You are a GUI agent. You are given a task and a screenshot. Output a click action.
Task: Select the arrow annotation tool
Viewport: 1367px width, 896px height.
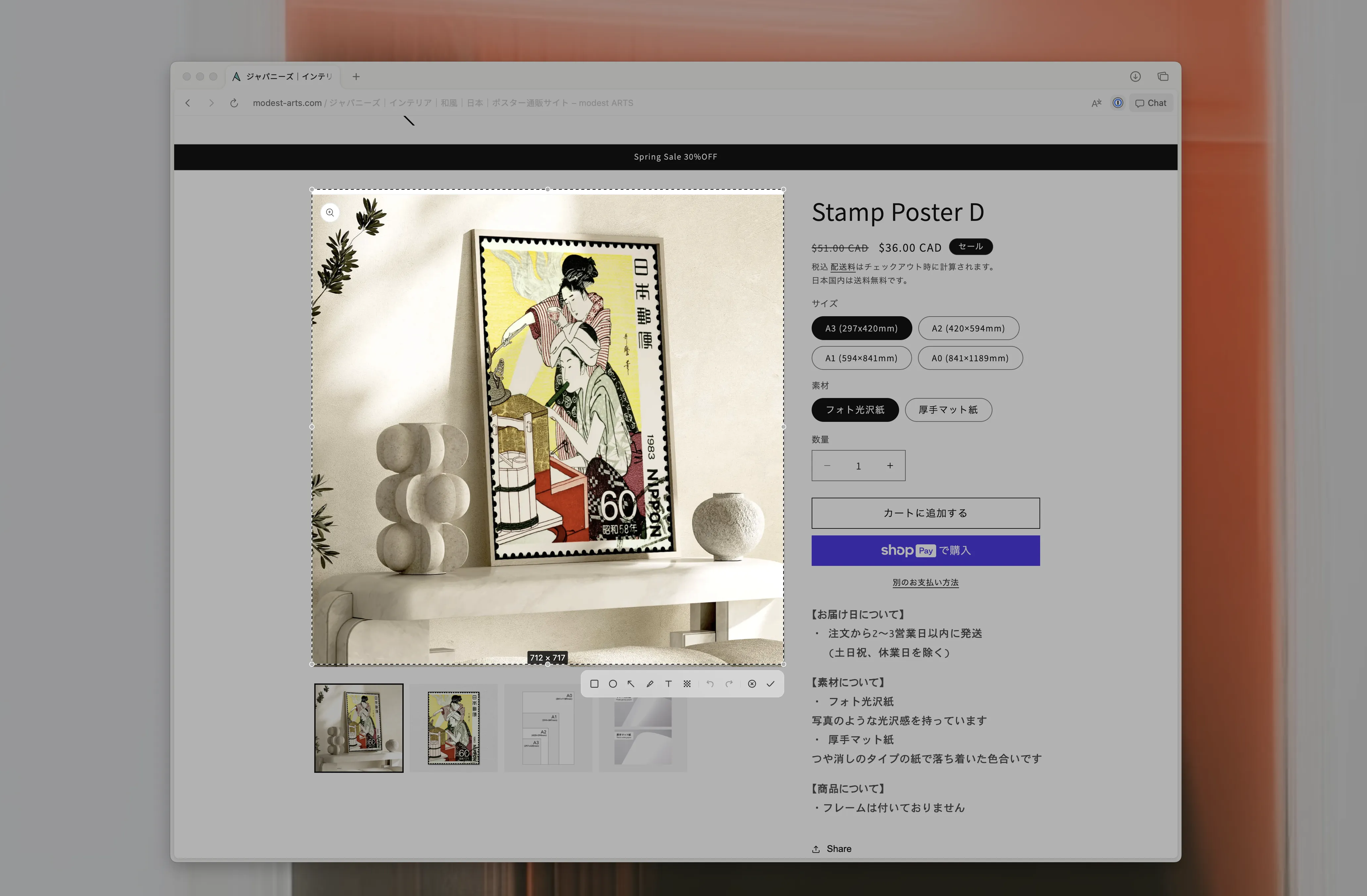[631, 683]
